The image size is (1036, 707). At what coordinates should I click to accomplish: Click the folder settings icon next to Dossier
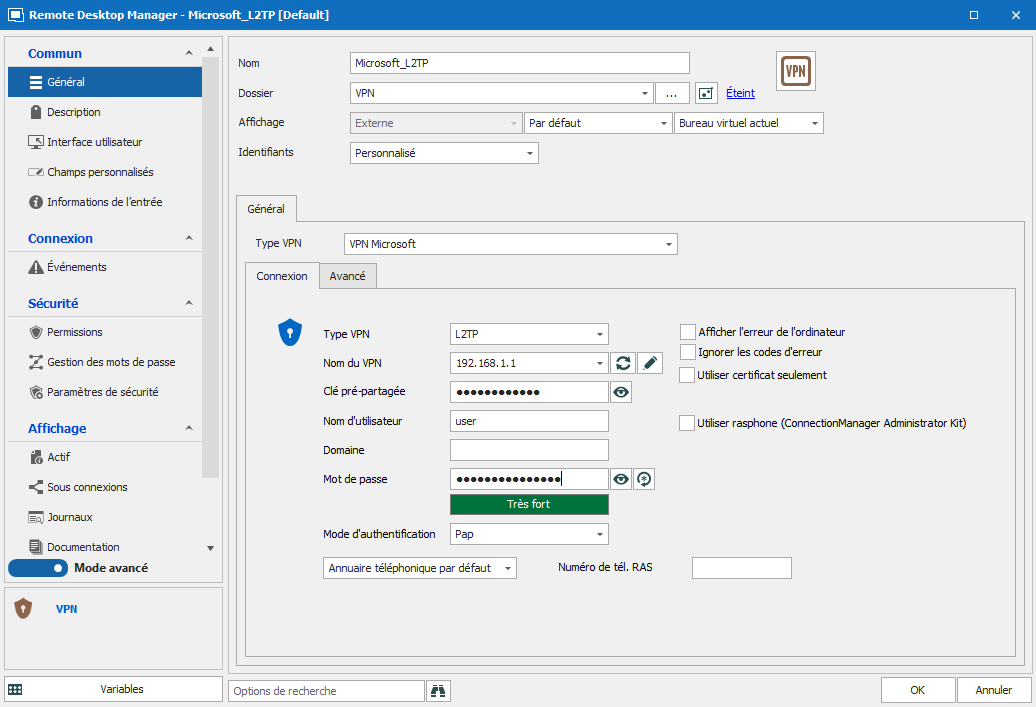pos(707,93)
